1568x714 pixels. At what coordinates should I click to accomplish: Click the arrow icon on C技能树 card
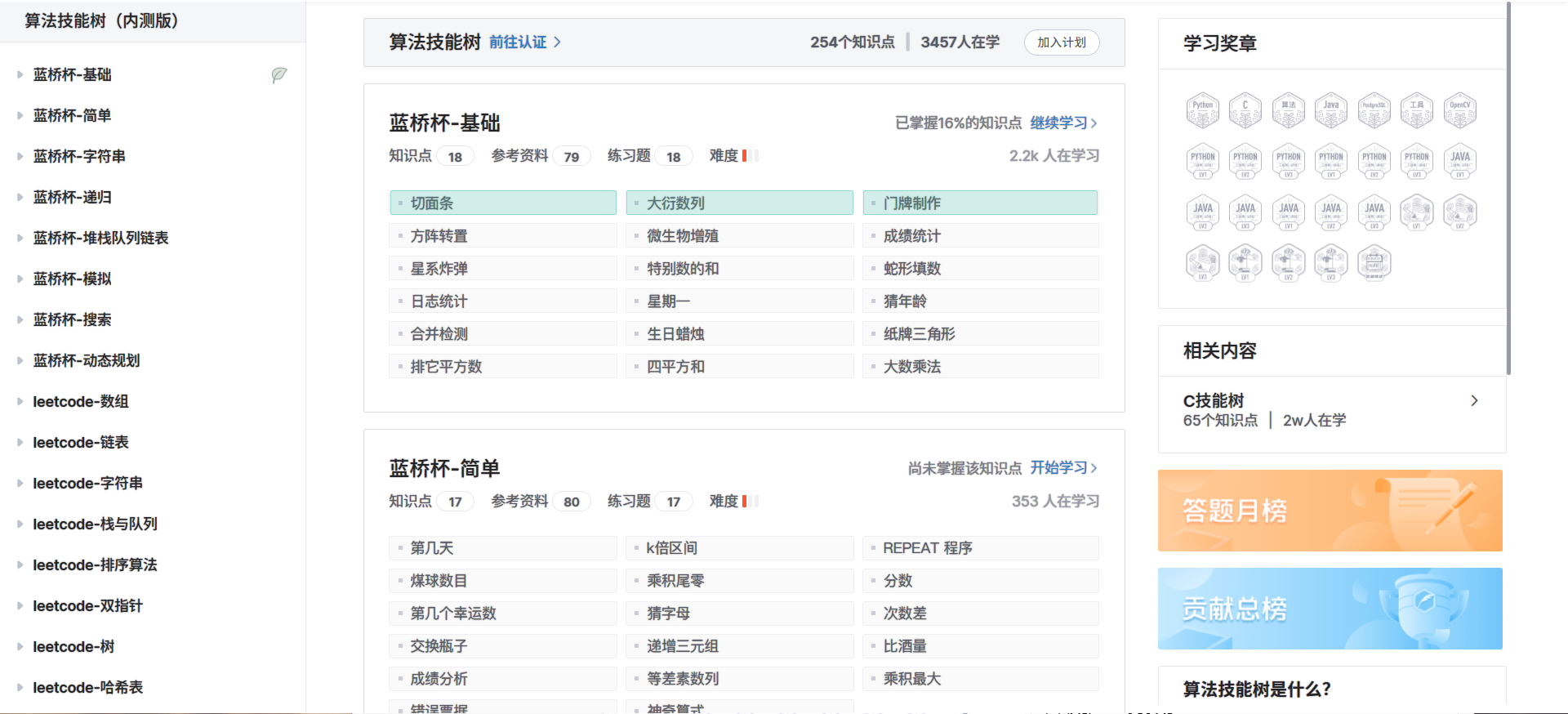coord(1474,400)
